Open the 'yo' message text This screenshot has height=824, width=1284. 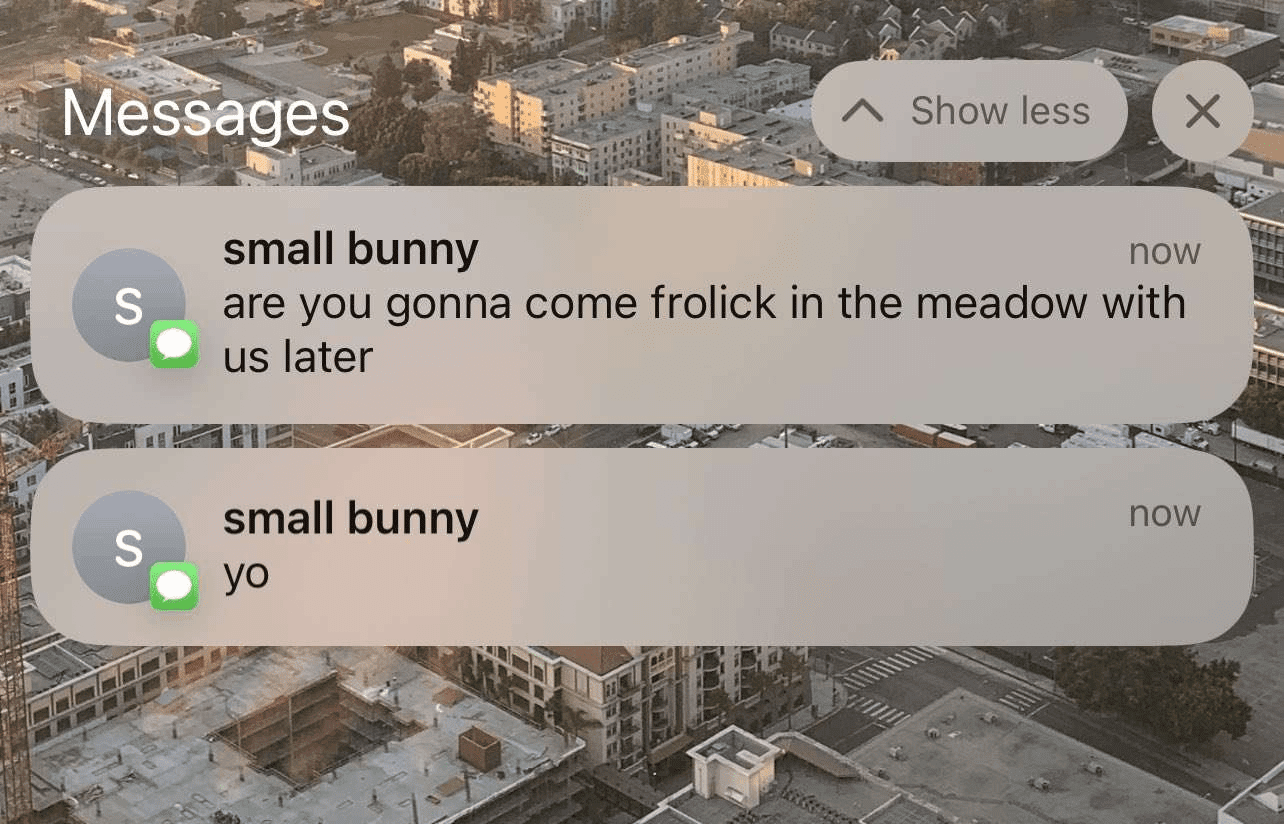tap(246, 575)
